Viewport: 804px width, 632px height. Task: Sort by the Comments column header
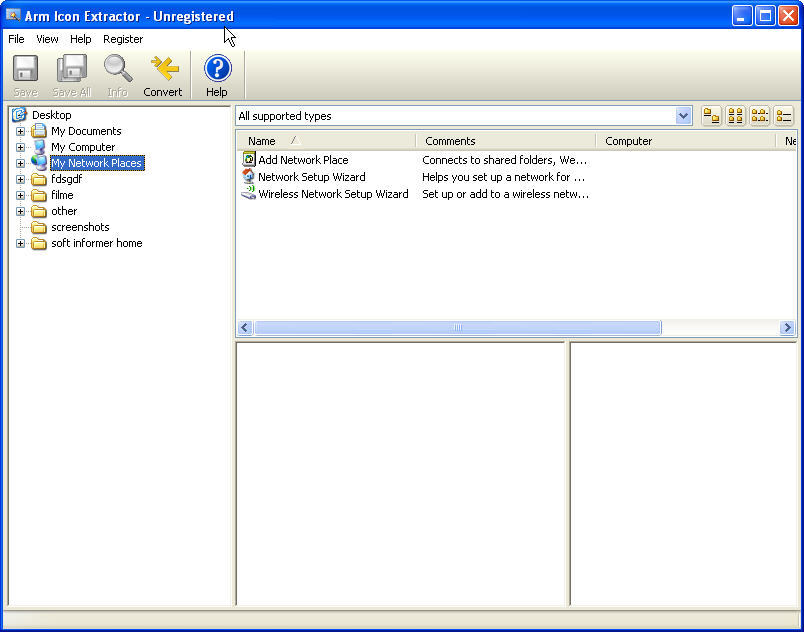(x=506, y=140)
